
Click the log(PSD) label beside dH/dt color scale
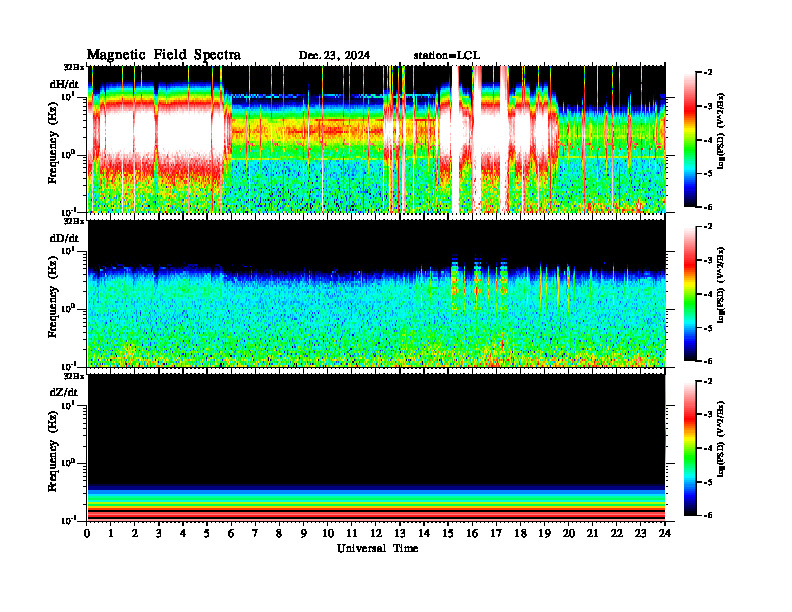[720, 131]
